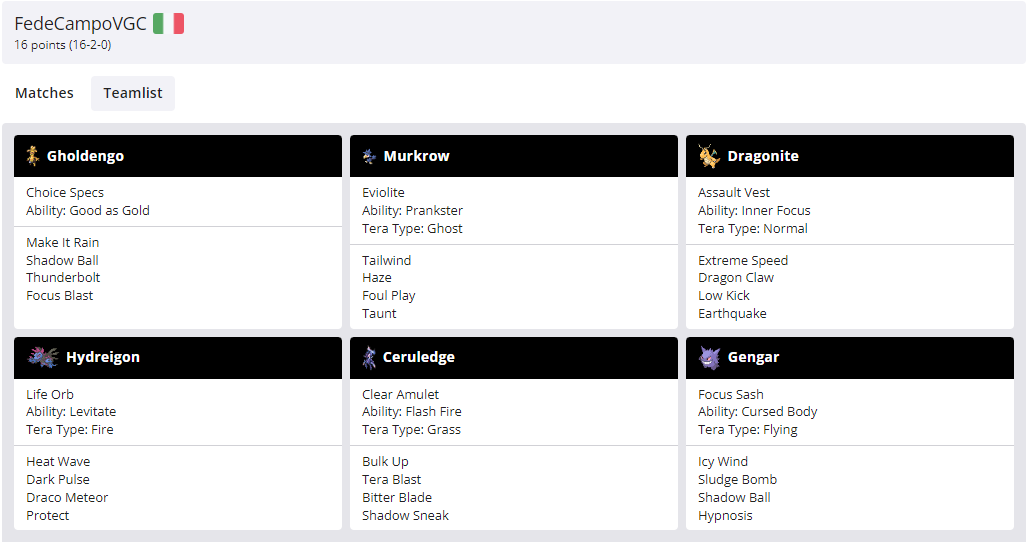The image size is (1027, 542).
Task: Click the Bitter Blade move
Action: coord(397,497)
